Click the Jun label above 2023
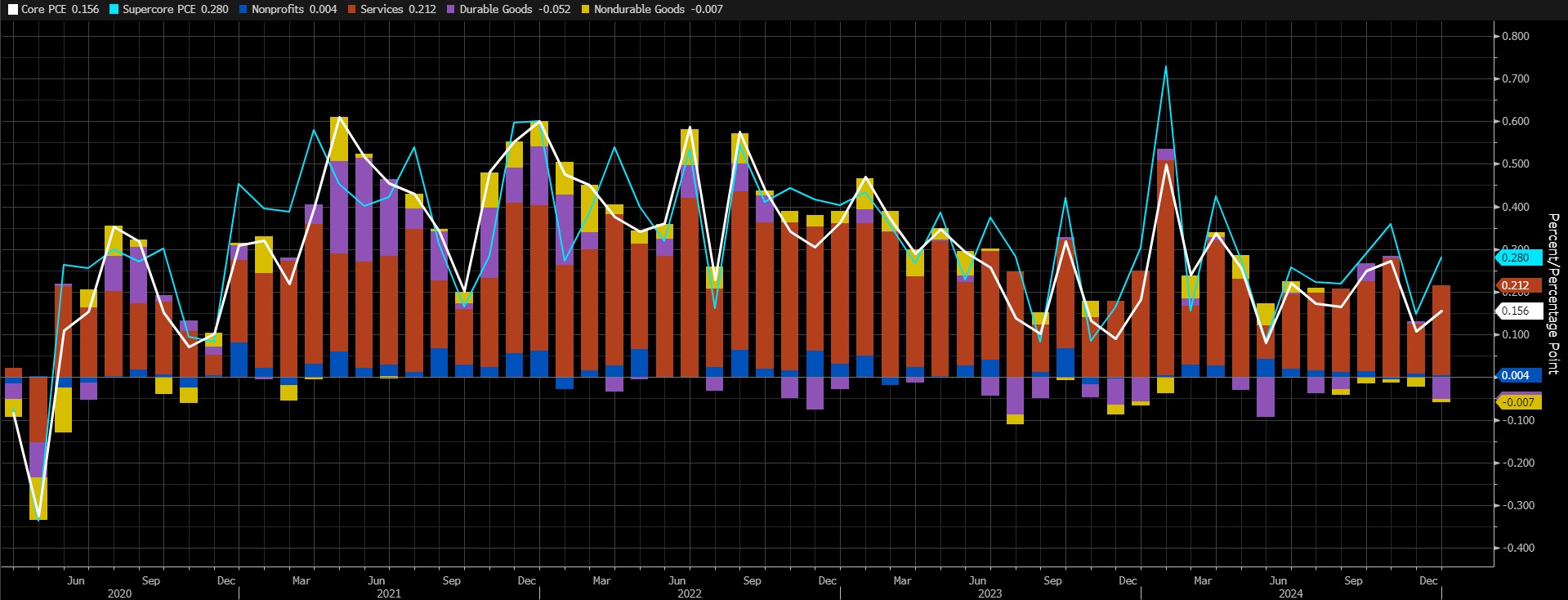Image resolution: width=1568 pixels, height=600 pixels. click(x=977, y=580)
